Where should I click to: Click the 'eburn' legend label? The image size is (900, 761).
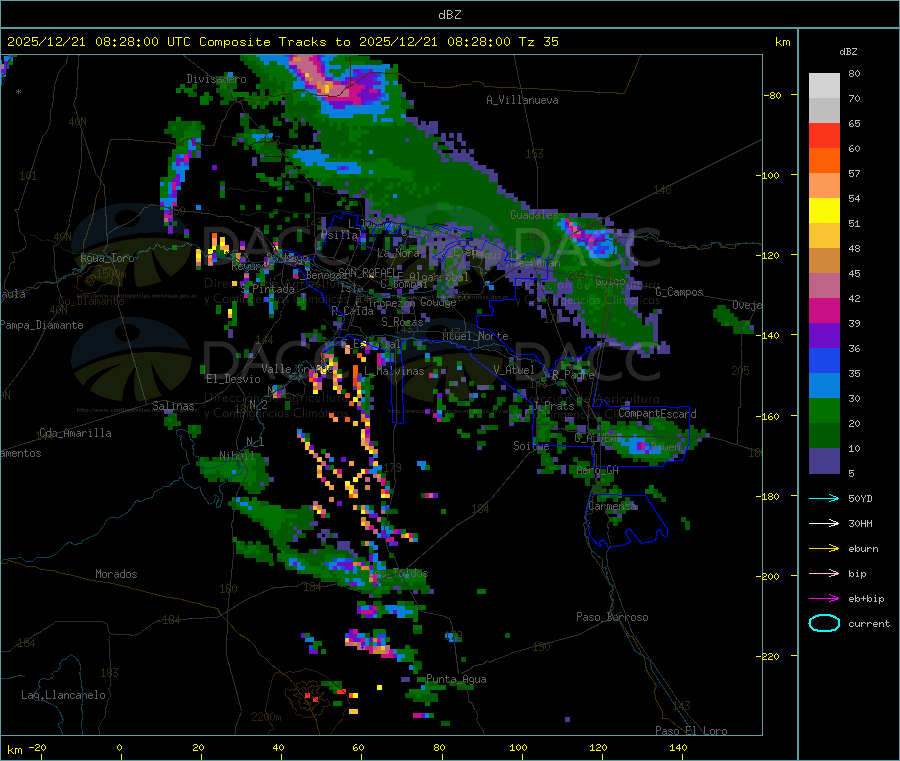[x=863, y=549]
